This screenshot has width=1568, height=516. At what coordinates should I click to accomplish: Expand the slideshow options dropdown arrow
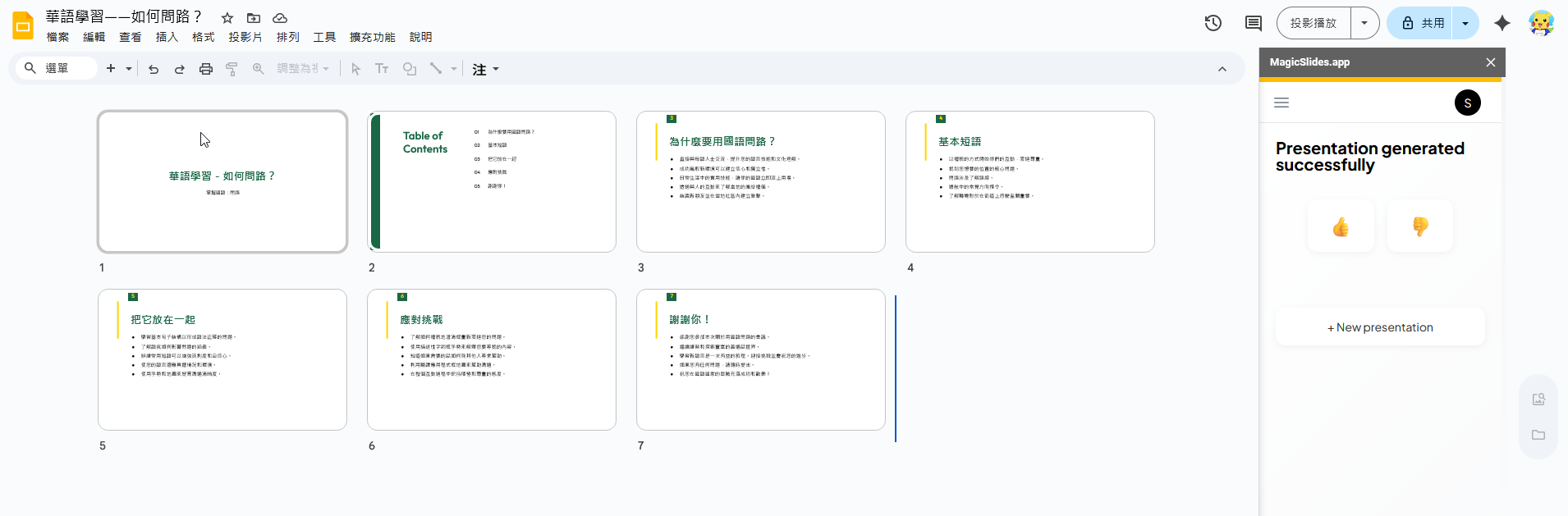click(x=1364, y=23)
